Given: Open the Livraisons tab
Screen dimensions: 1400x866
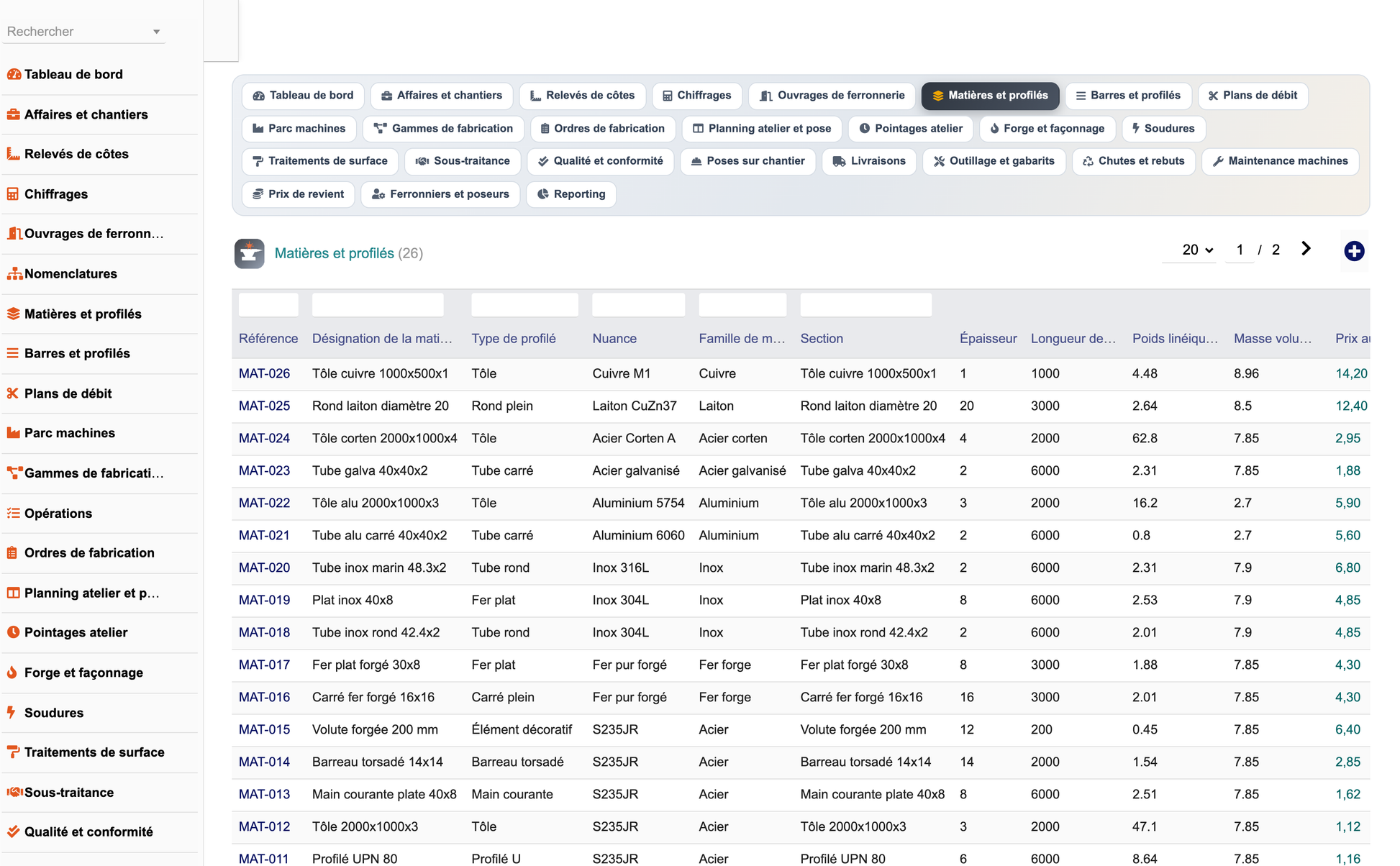Looking at the screenshot, I should (869, 161).
